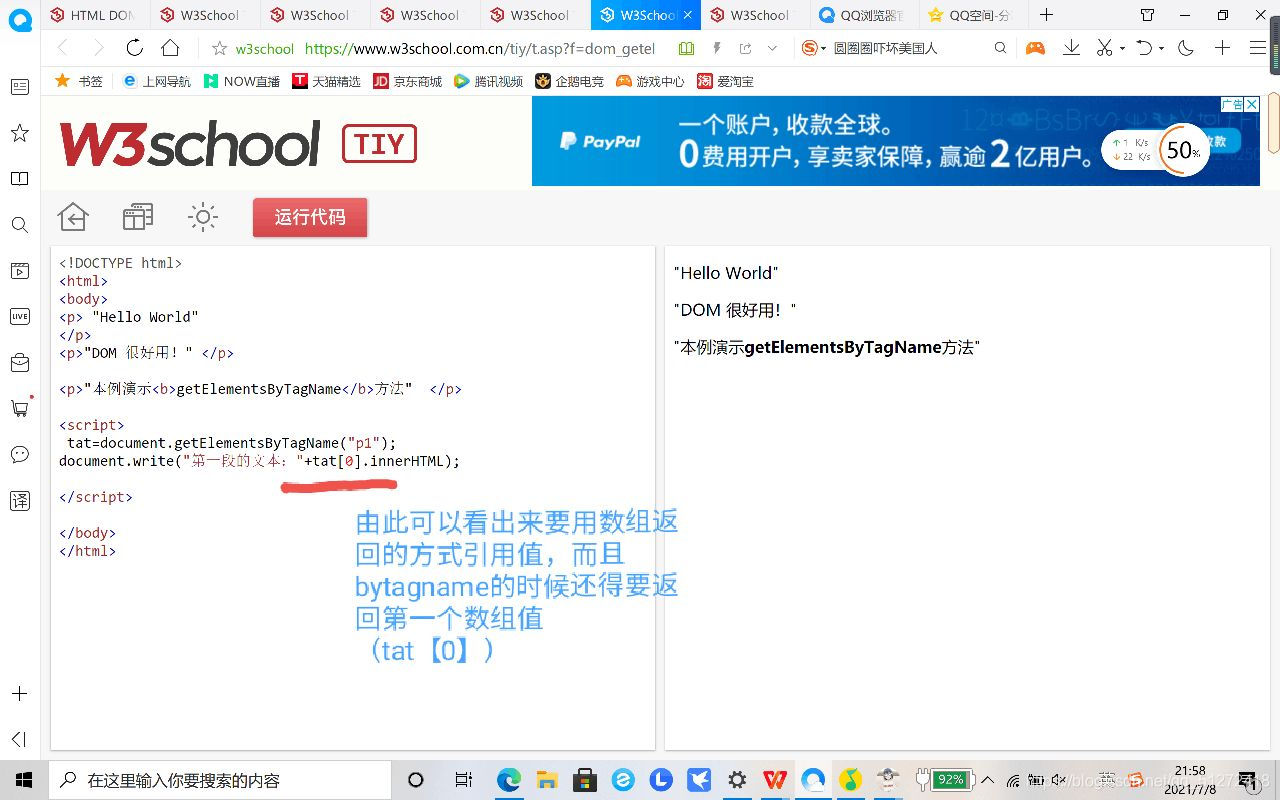The image size is (1280, 800).
Task: Enable reading mode book icon
Action: pos(686,48)
